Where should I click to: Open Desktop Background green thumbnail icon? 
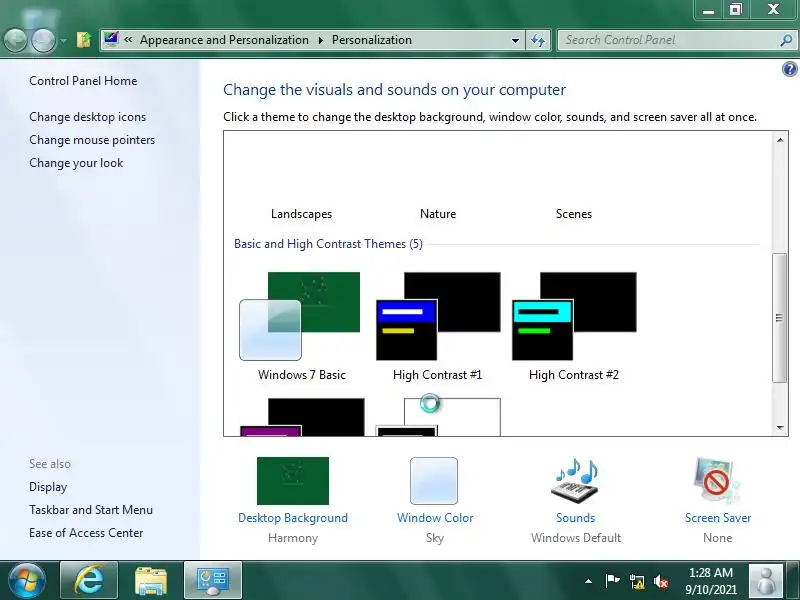pyautogui.click(x=293, y=481)
